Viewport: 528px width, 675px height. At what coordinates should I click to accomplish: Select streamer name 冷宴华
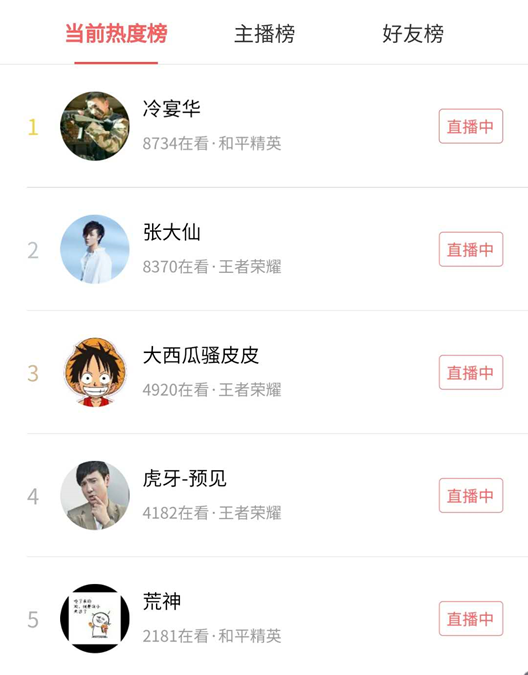(x=171, y=108)
